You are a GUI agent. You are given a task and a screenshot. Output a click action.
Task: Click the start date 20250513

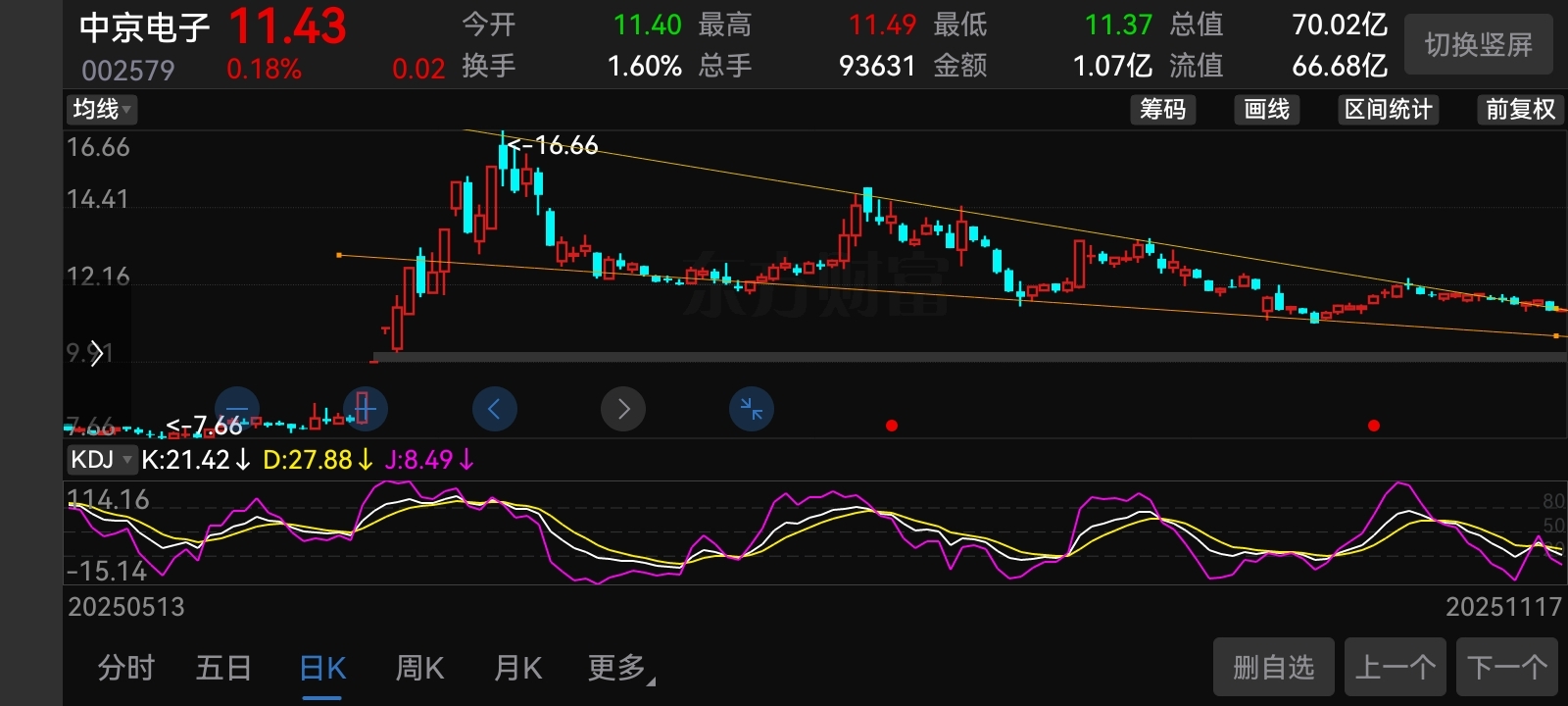point(126,607)
